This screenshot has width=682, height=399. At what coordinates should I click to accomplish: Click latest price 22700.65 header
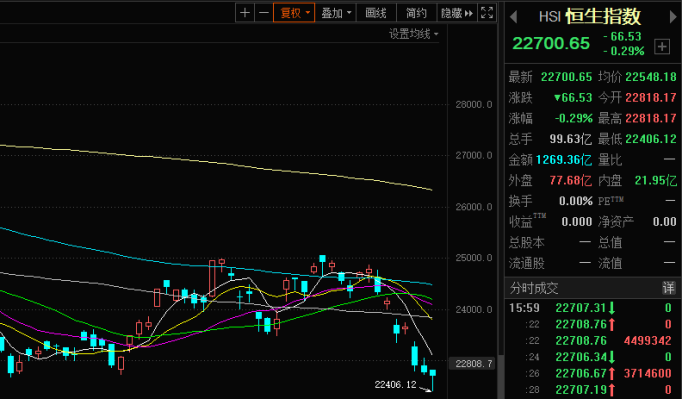pyautogui.click(x=551, y=43)
